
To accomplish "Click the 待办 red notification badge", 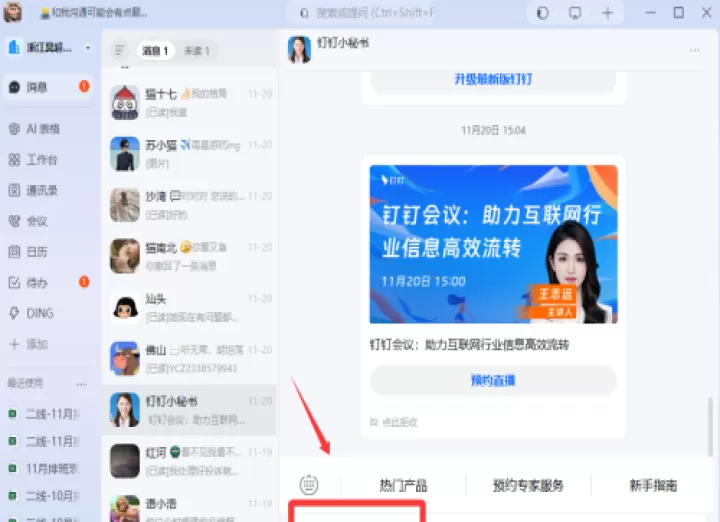I will tap(84, 282).
